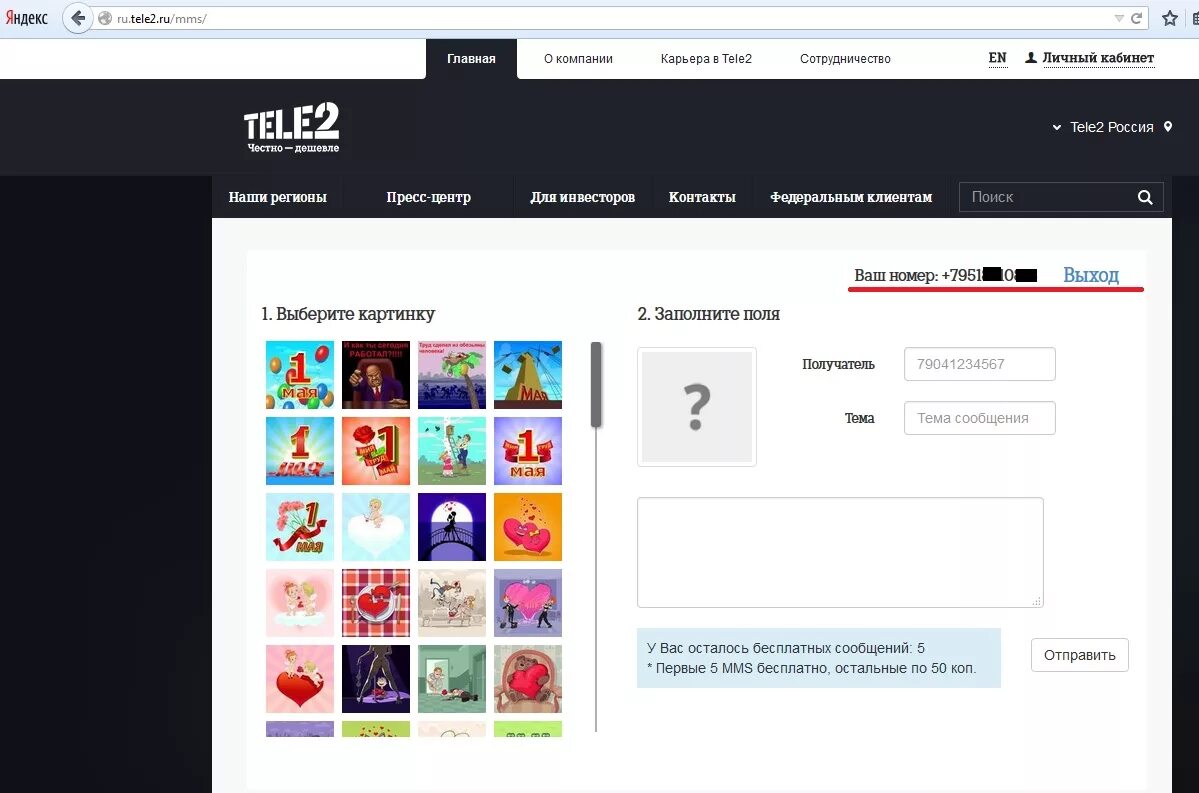Click the person icon beside Личный кабинет
Viewport: 1199px width, 793px height.
click(x=1031, y=58)
